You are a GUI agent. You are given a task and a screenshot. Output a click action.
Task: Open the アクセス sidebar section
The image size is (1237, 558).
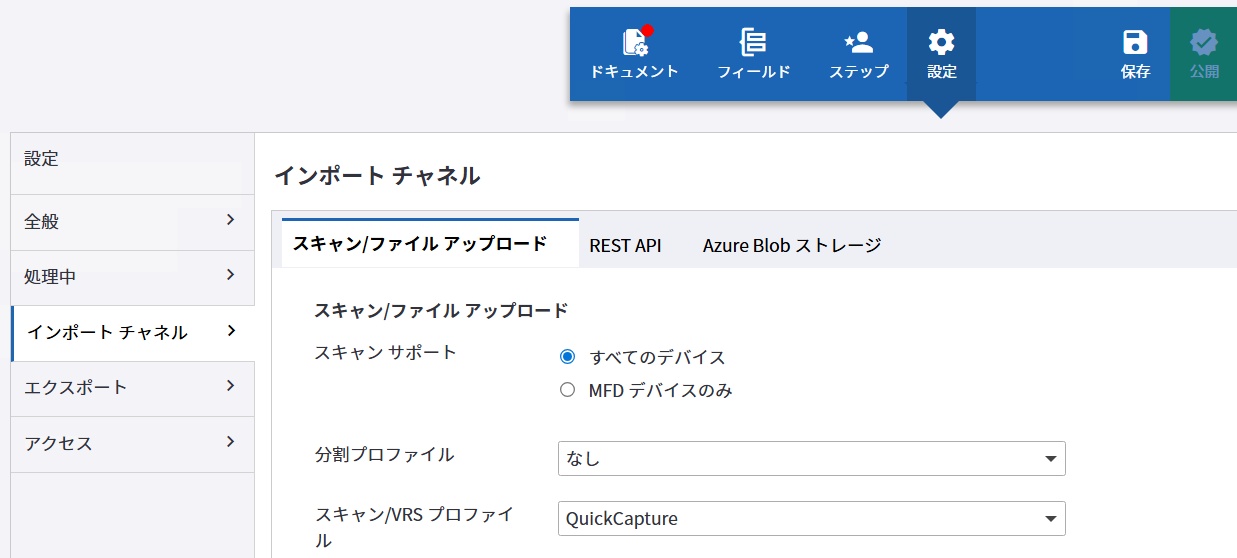point(132,444)
